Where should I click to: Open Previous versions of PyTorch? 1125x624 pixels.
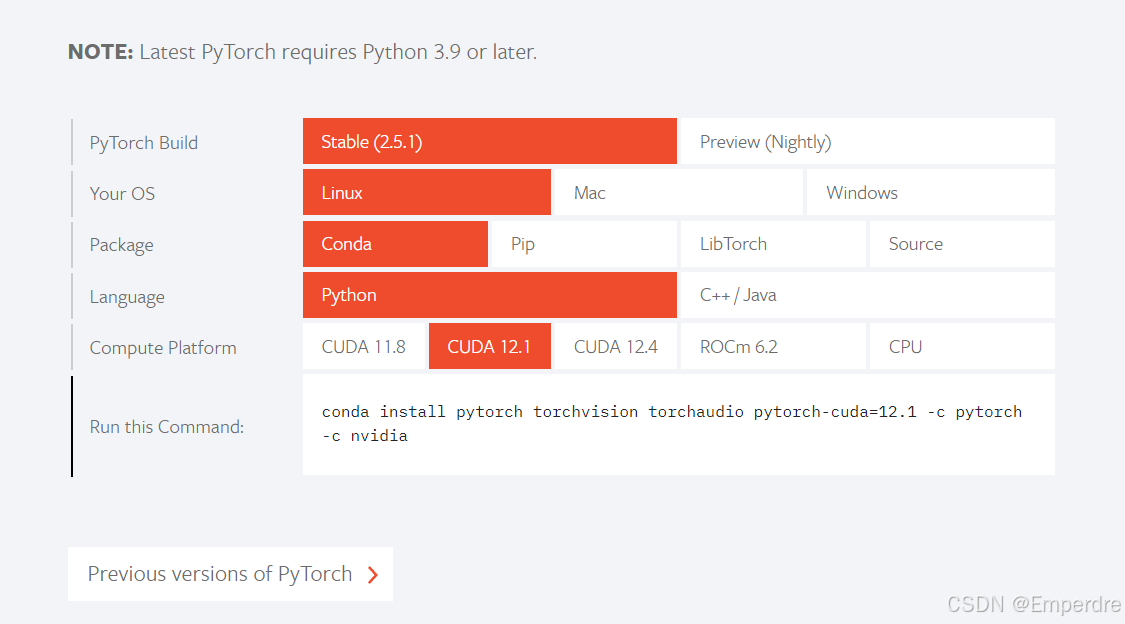tap(220, 574)
